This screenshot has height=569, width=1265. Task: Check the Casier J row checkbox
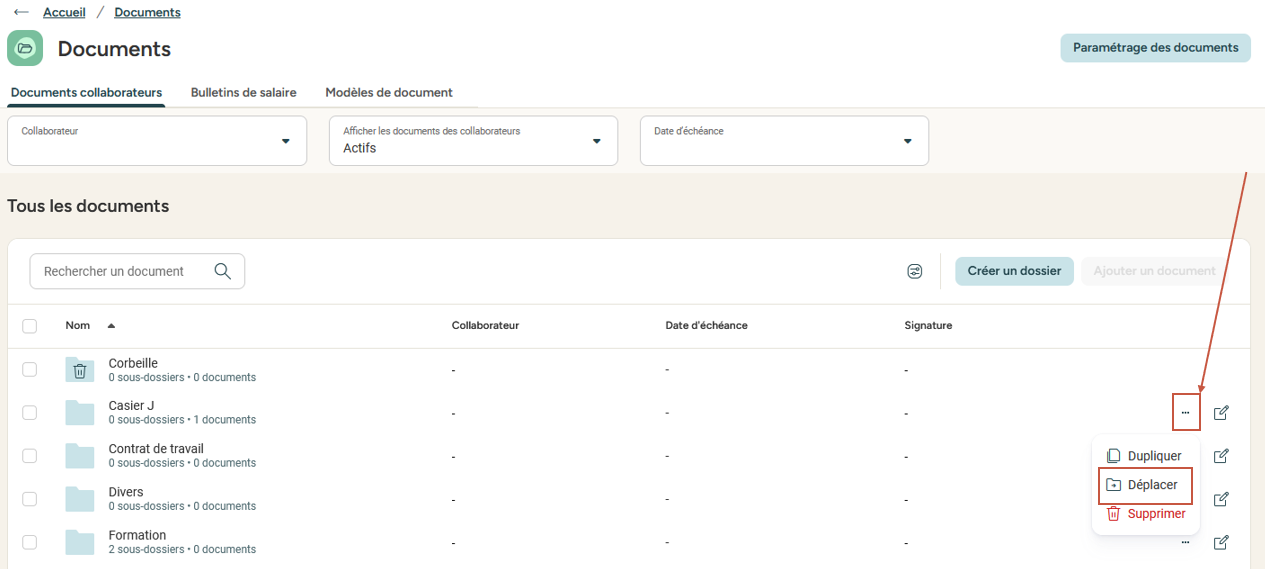click(30, 413)
